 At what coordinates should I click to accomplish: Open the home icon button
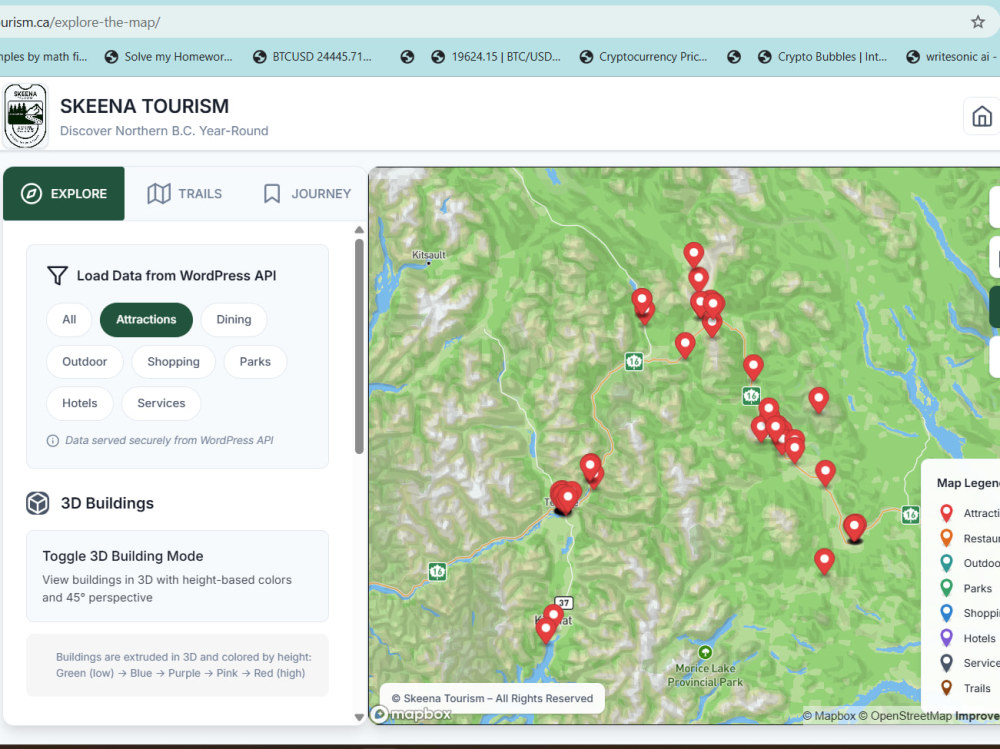pyautogui.click(x=982, y=116)
